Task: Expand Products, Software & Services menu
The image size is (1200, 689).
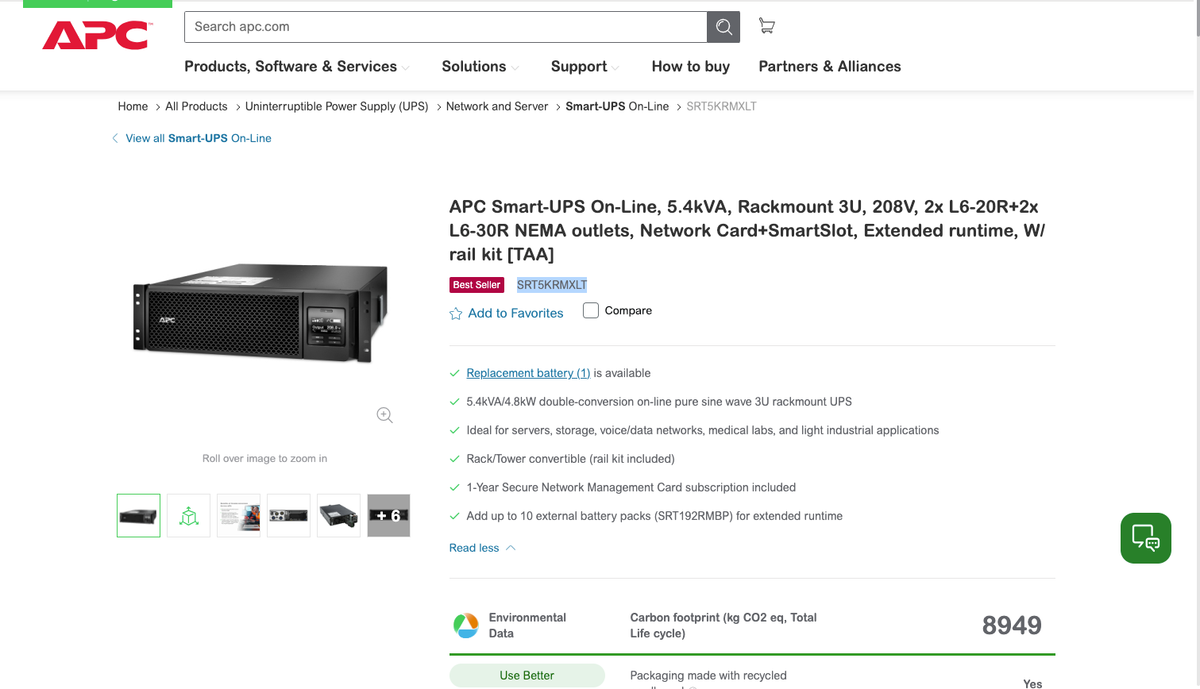Action: coord(297,67)
